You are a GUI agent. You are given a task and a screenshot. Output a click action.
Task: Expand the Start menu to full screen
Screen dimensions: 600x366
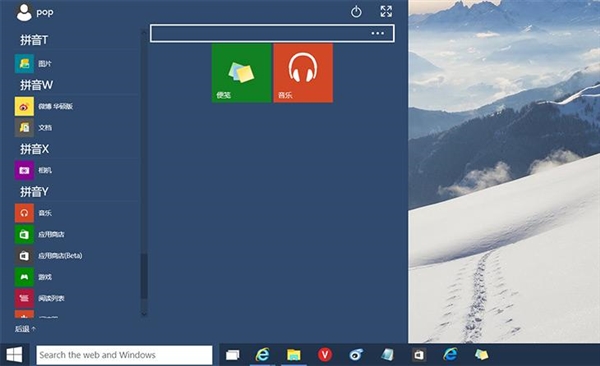point(386,11)
